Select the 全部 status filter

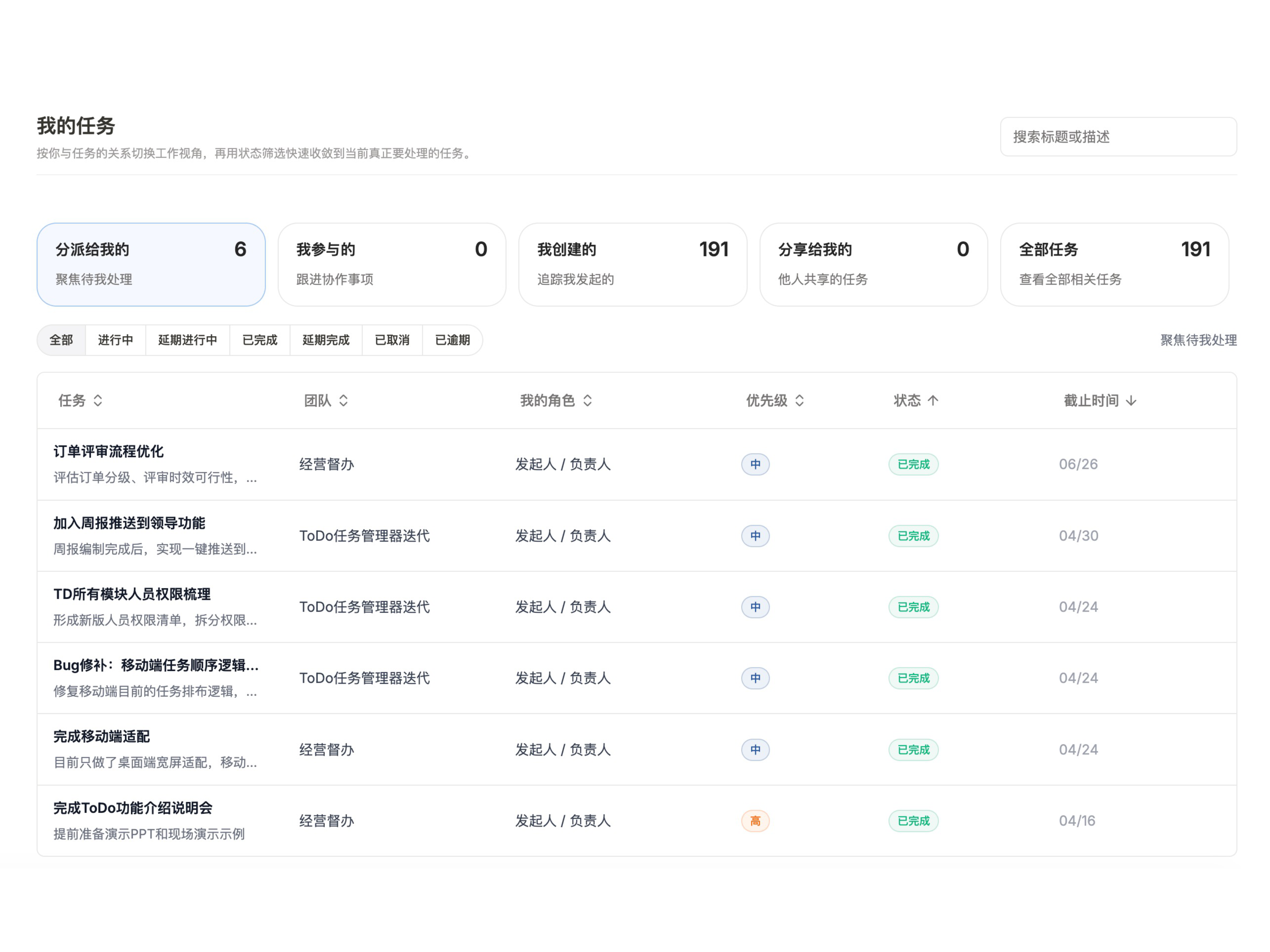pyautogui.click(x=61, y=340)
